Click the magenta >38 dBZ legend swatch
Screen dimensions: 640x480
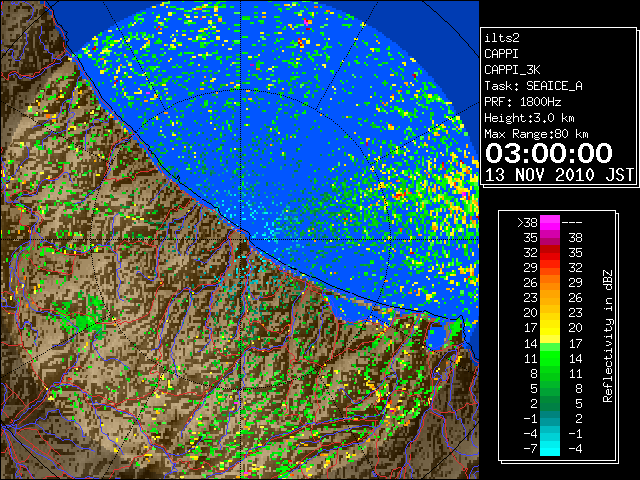550,222
